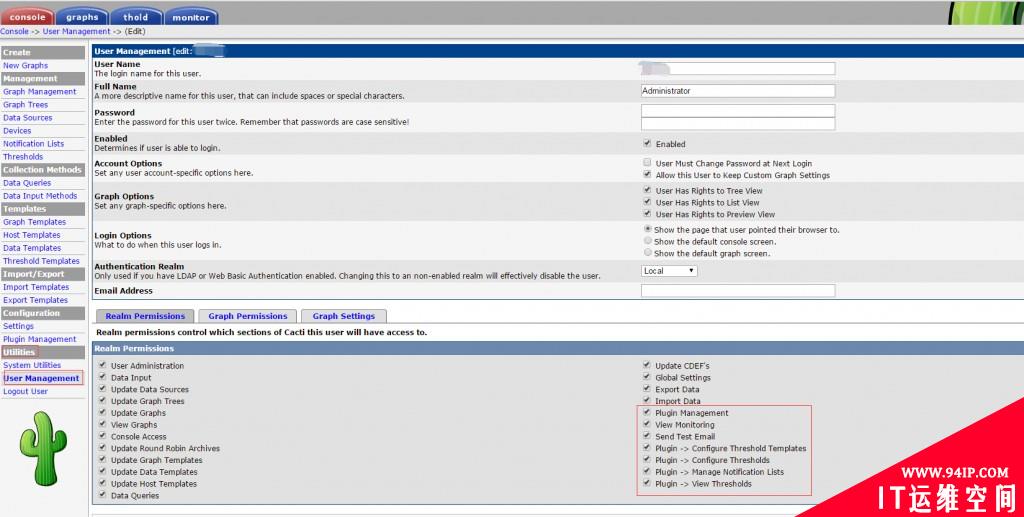
Task: Toggle the Update Graph Templates checkbox
Action: click(x=103, y=459)
